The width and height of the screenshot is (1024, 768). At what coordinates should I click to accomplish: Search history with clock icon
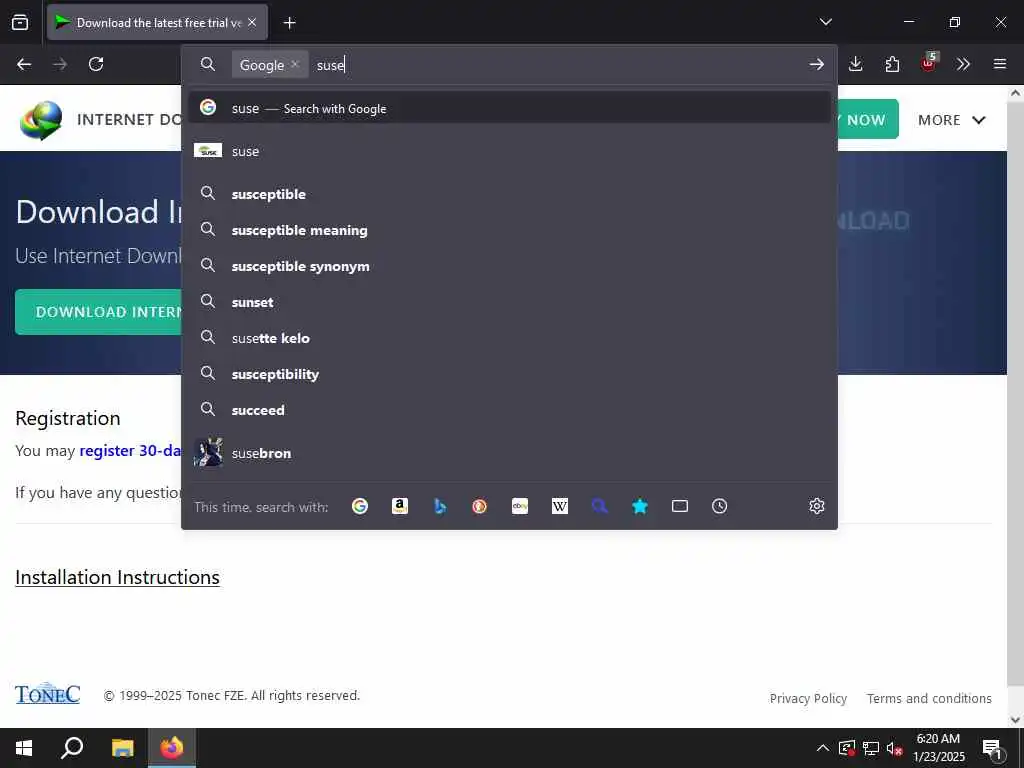pos(720,506)
